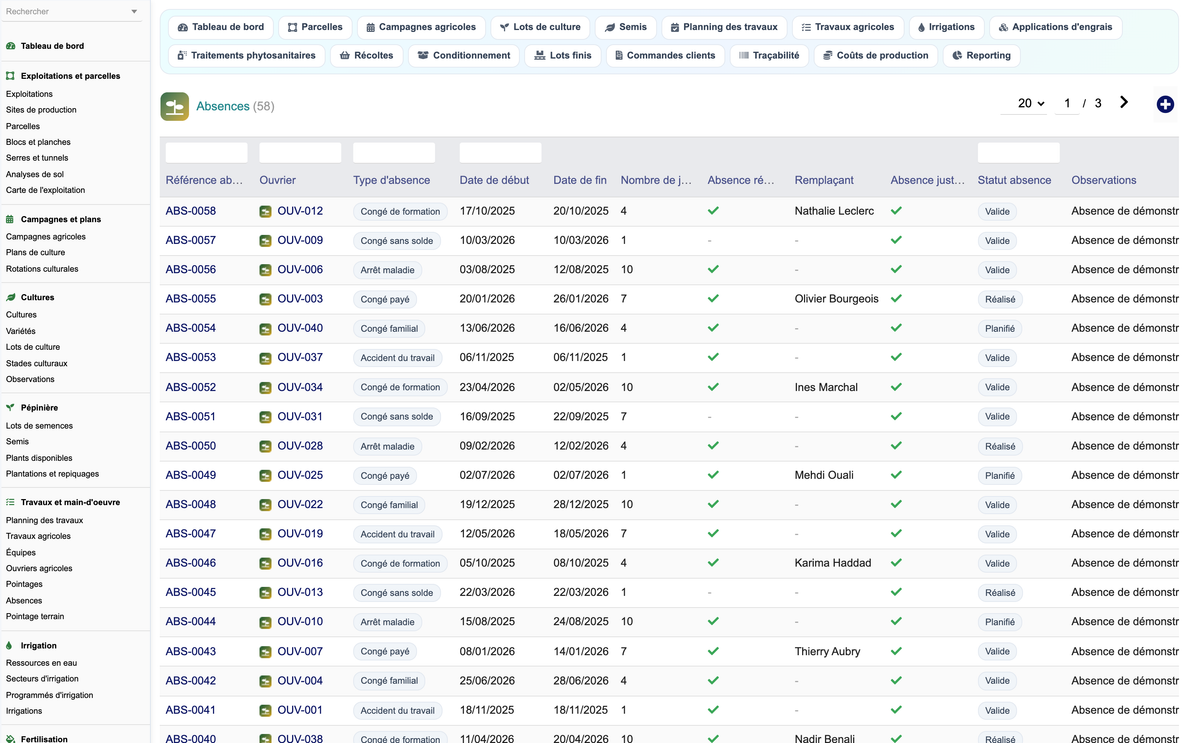Click worker icon next to OUV-022
Image resolution: width=1200 pixels, height=743 pixels.
click(265, 505)
